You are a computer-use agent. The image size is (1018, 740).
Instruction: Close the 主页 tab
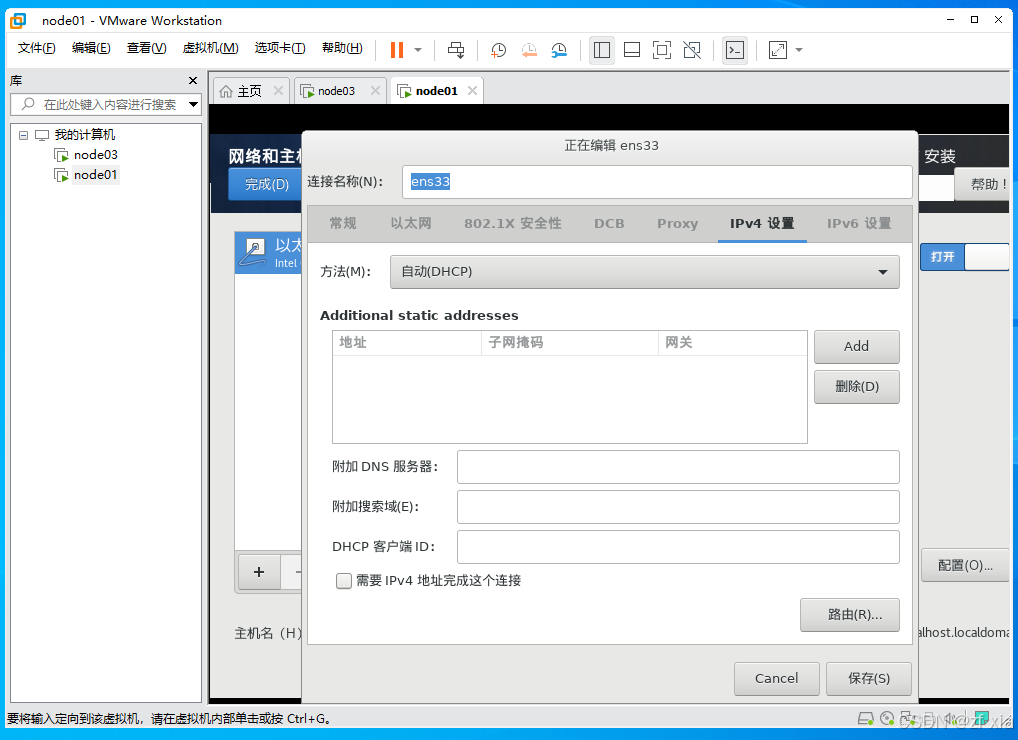[279, 91]
